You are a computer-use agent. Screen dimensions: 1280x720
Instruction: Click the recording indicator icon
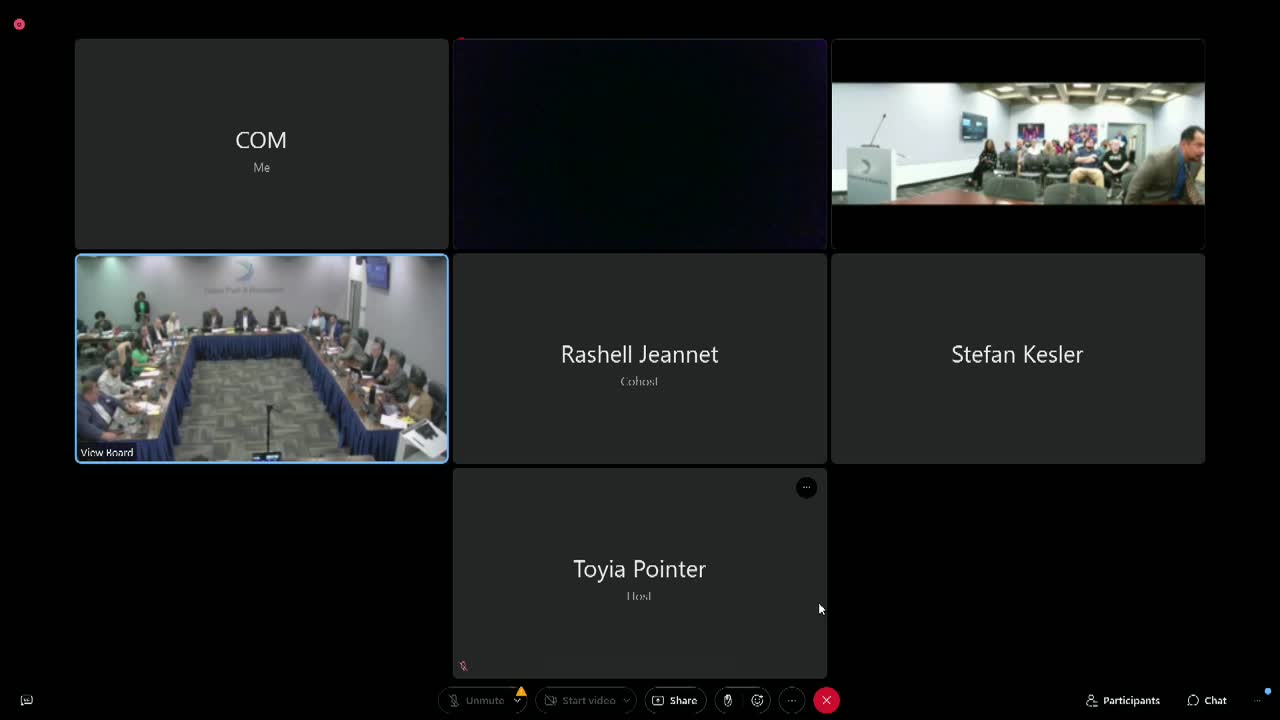[x=19, y=24]
